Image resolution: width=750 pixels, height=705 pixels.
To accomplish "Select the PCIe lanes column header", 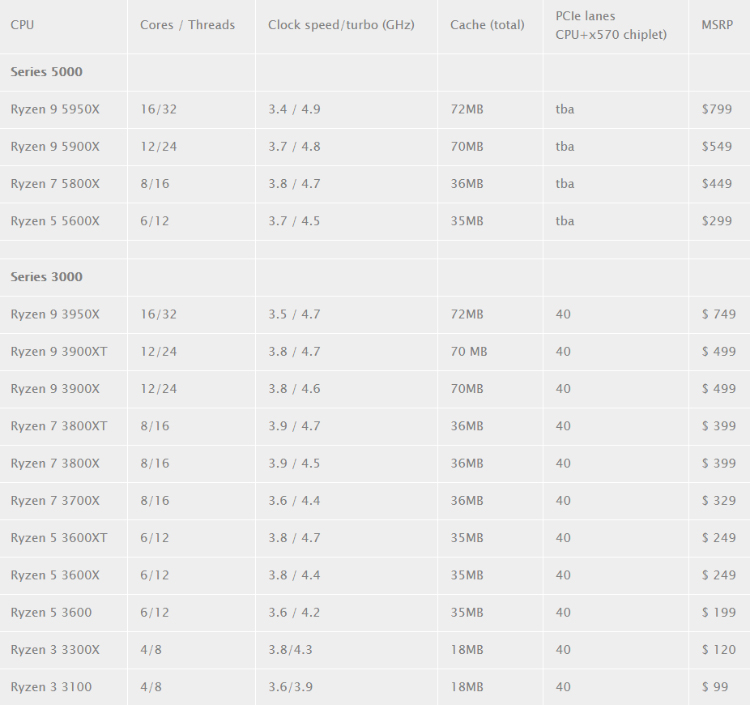I will (611, 25).
